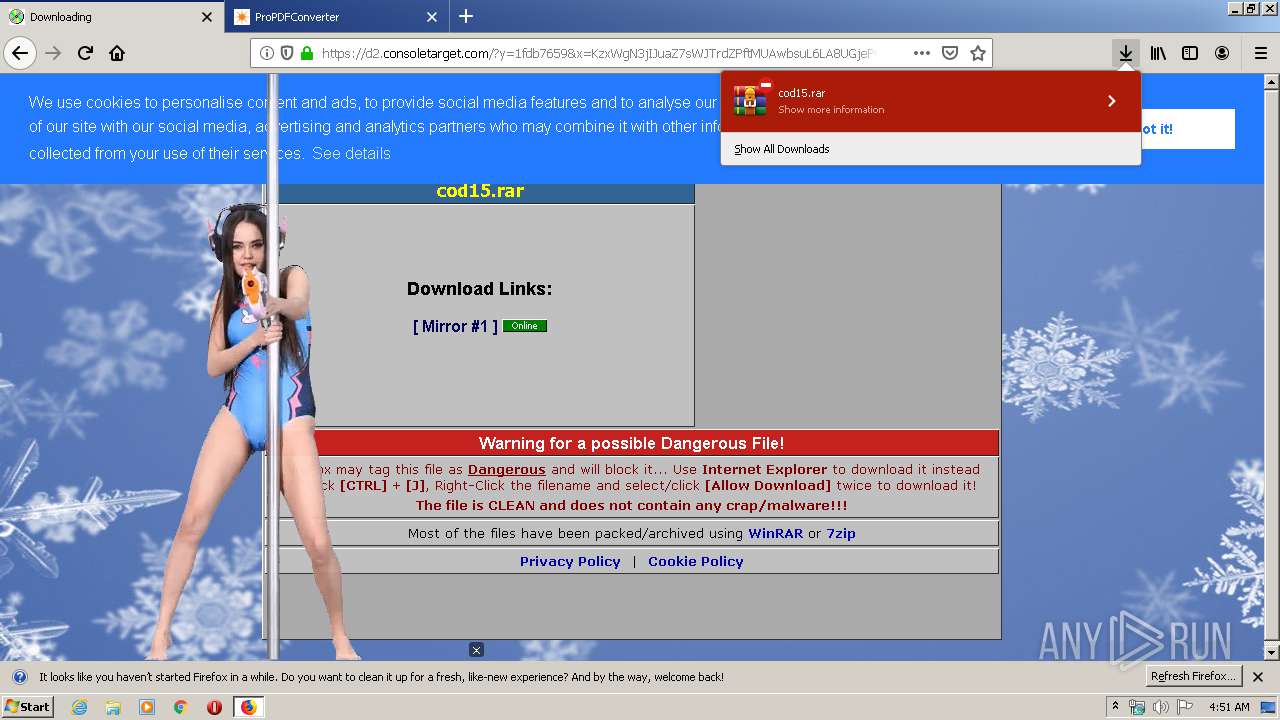Open the 7zip link

point(841,533)
